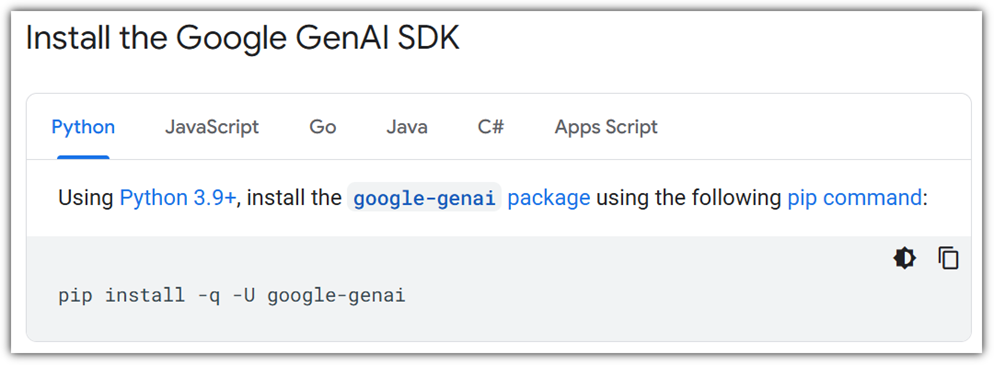
Task: Choose the C# tab
Action: pyautogui.click(x=491, y=127)
